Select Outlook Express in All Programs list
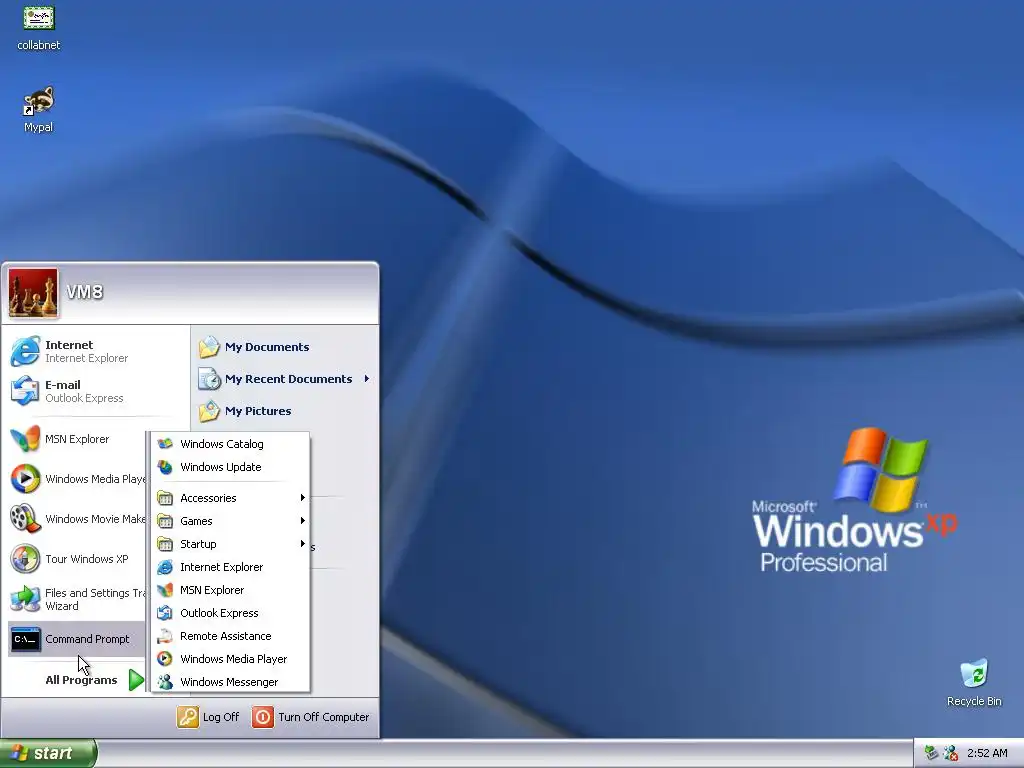 point(231,613)
